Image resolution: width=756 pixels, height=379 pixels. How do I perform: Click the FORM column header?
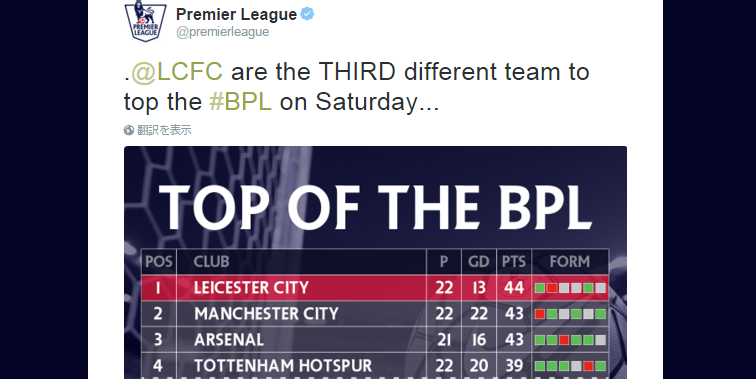pos(570,262)
